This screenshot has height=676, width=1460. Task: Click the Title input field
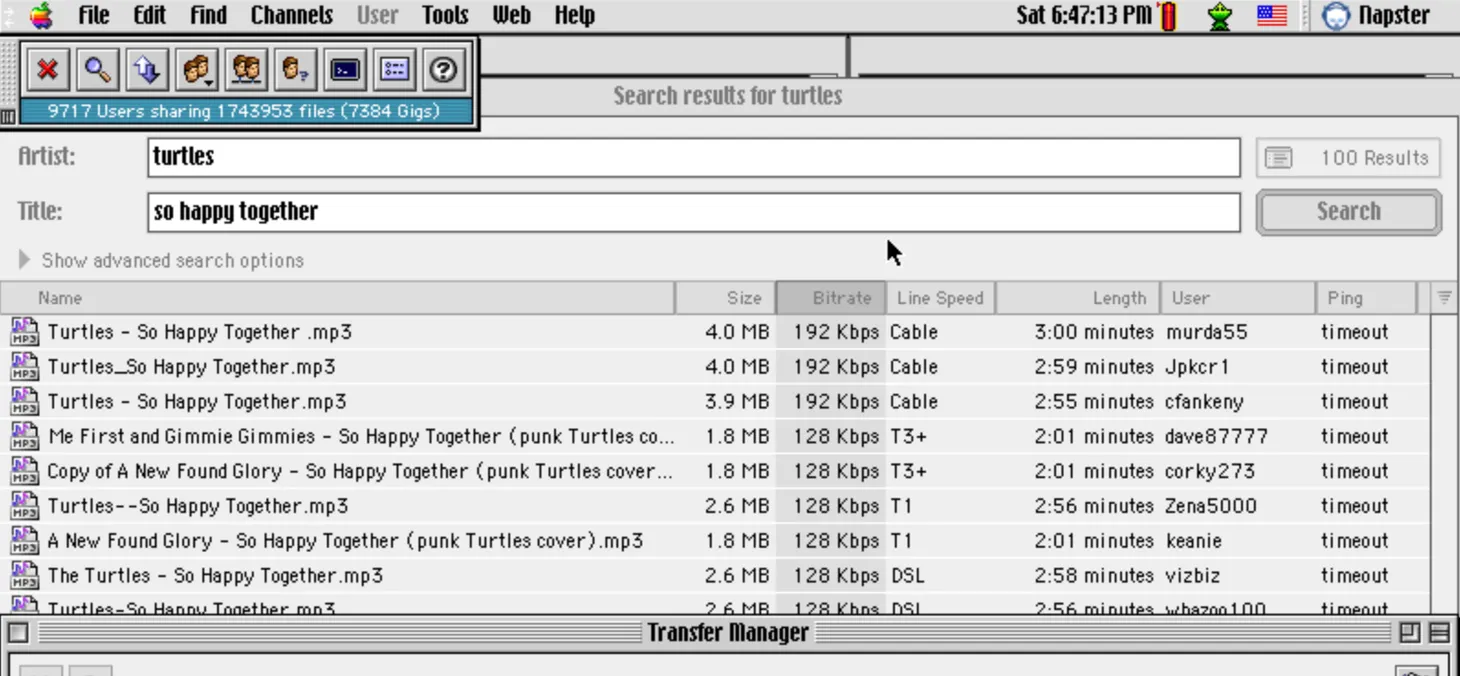point(694,212)
